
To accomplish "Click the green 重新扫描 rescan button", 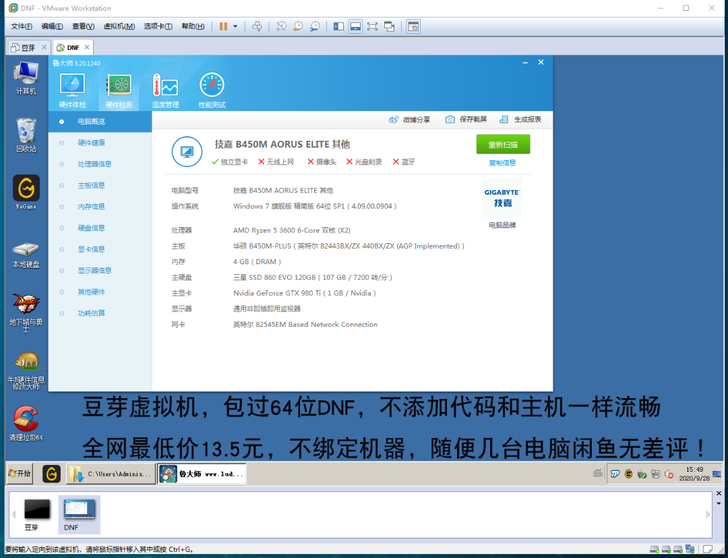I will click(x=503, y=144).
